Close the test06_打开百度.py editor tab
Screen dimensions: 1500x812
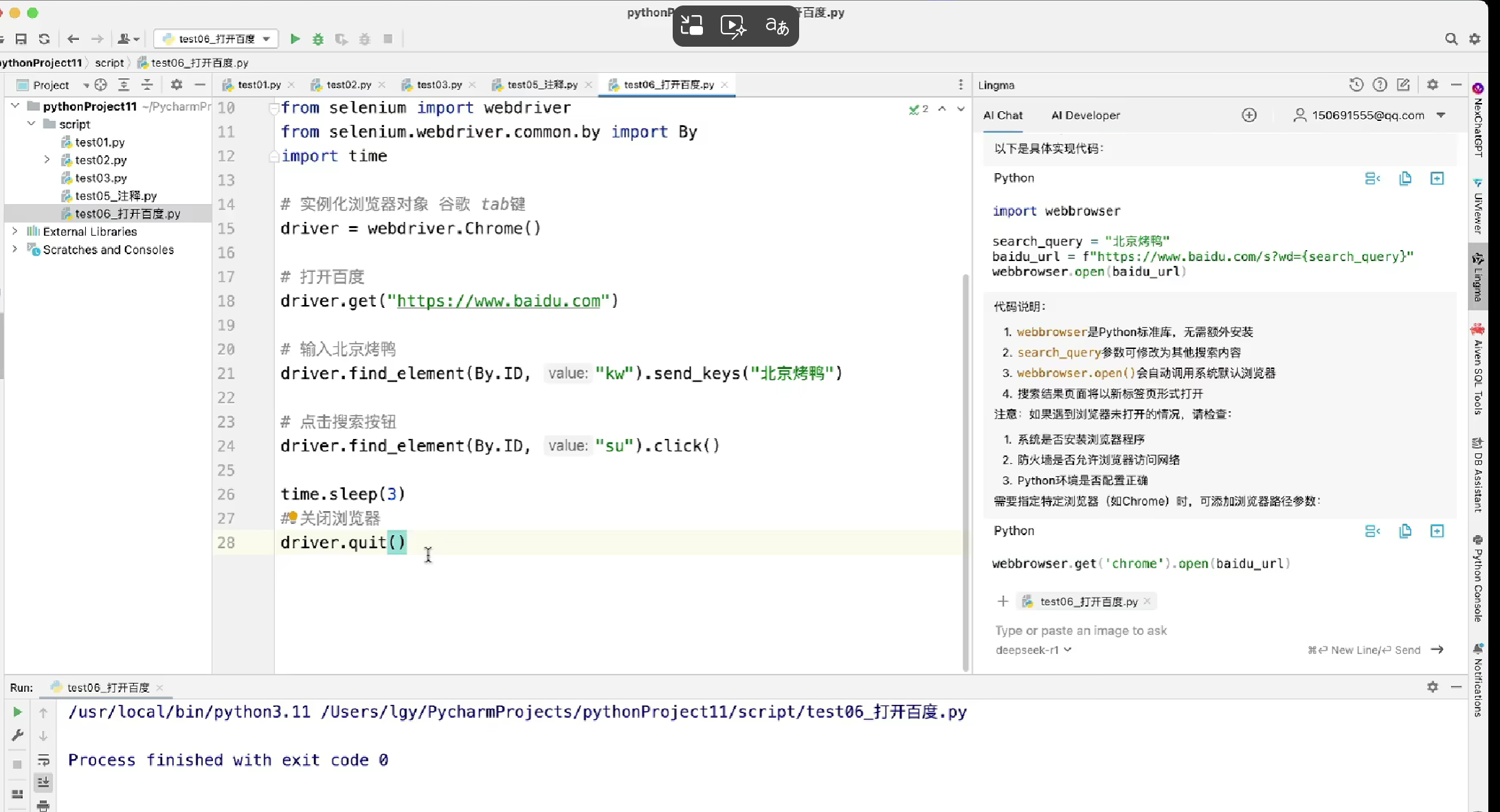724,84
